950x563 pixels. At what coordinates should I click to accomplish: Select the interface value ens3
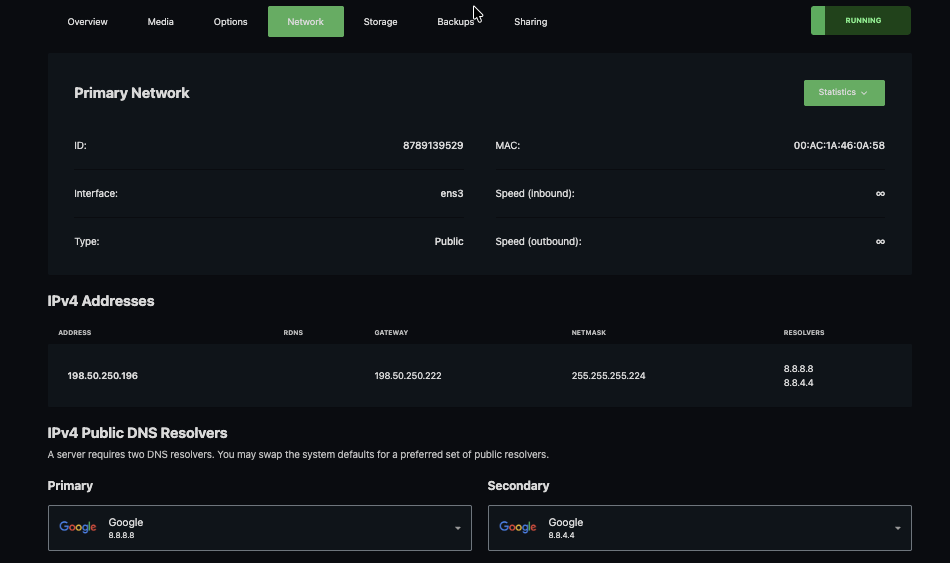[452, 193]
